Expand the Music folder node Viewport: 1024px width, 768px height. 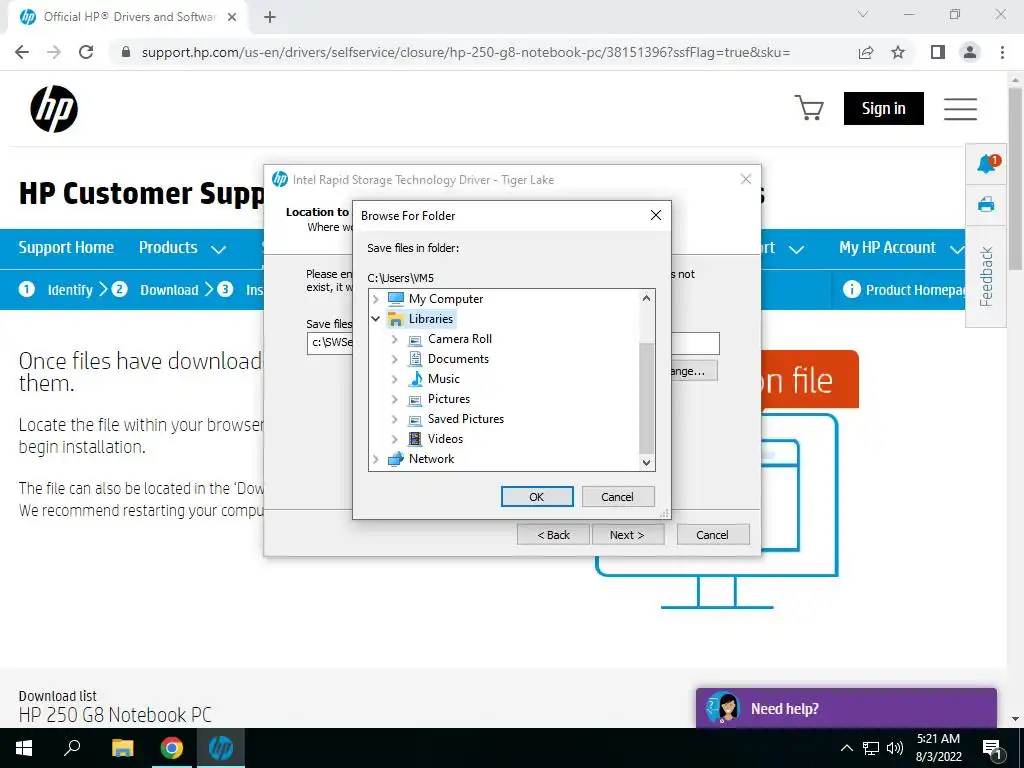pyautogui.click(x=394, y=379)
